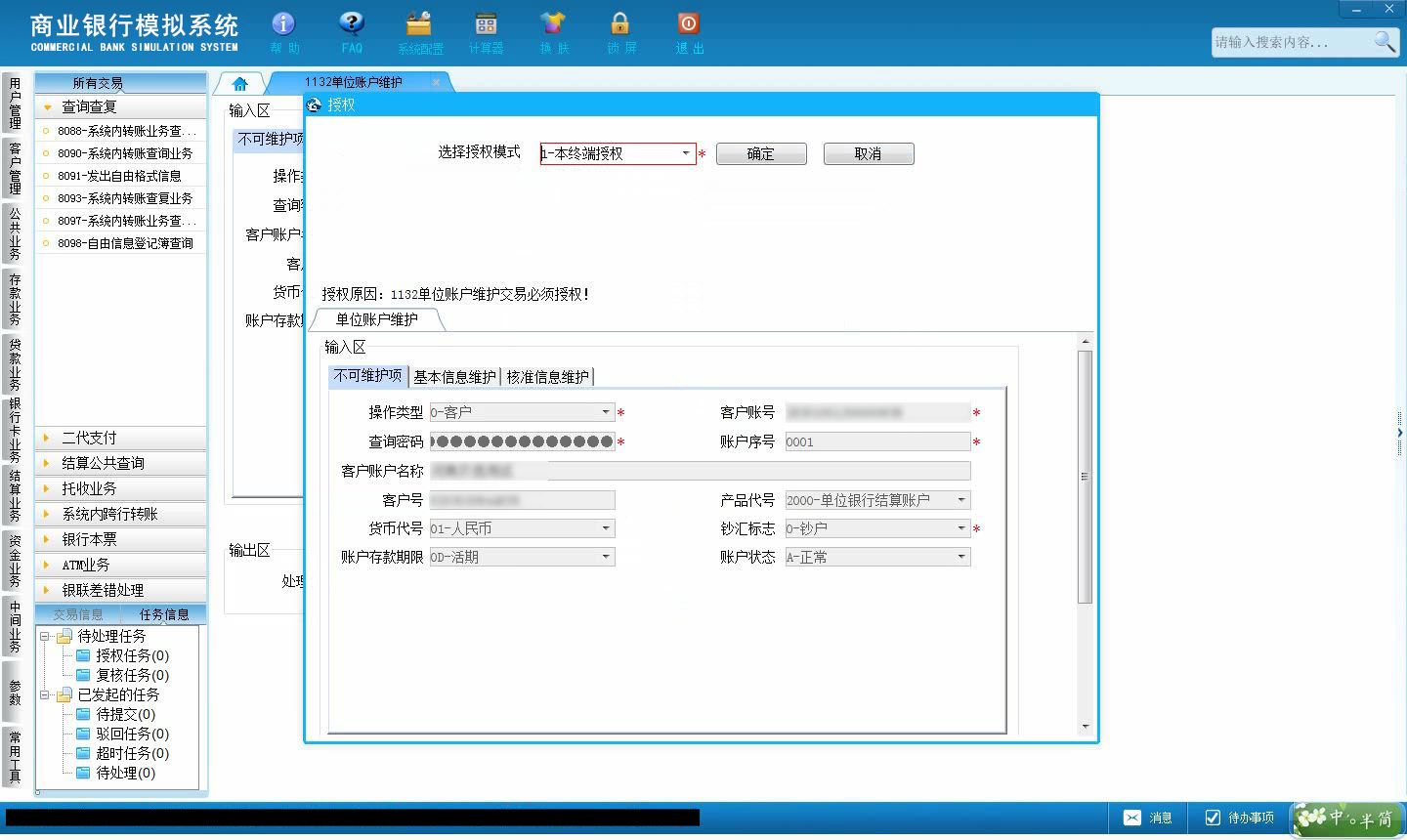This screenshot has height=840, width=1407.
Task: Select 超时任务(0) in task tree
Action: (132, 753)
